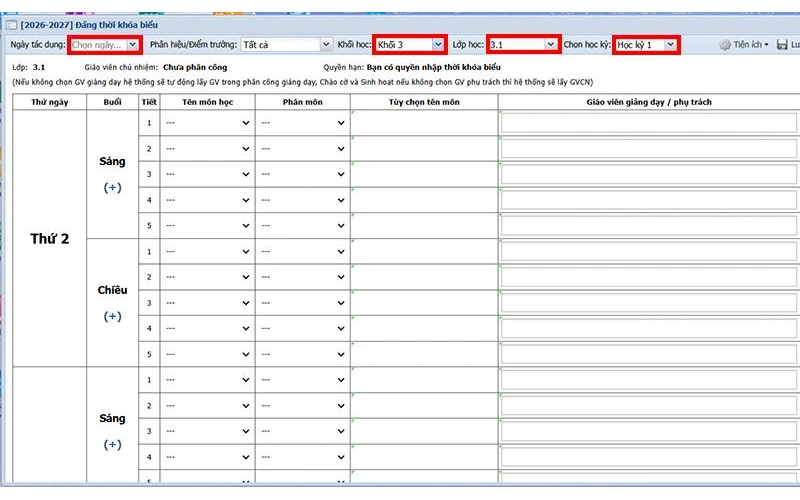Click the floppy-disk save icon
Screen dimensions: 800x500
(x=782, y=45)
